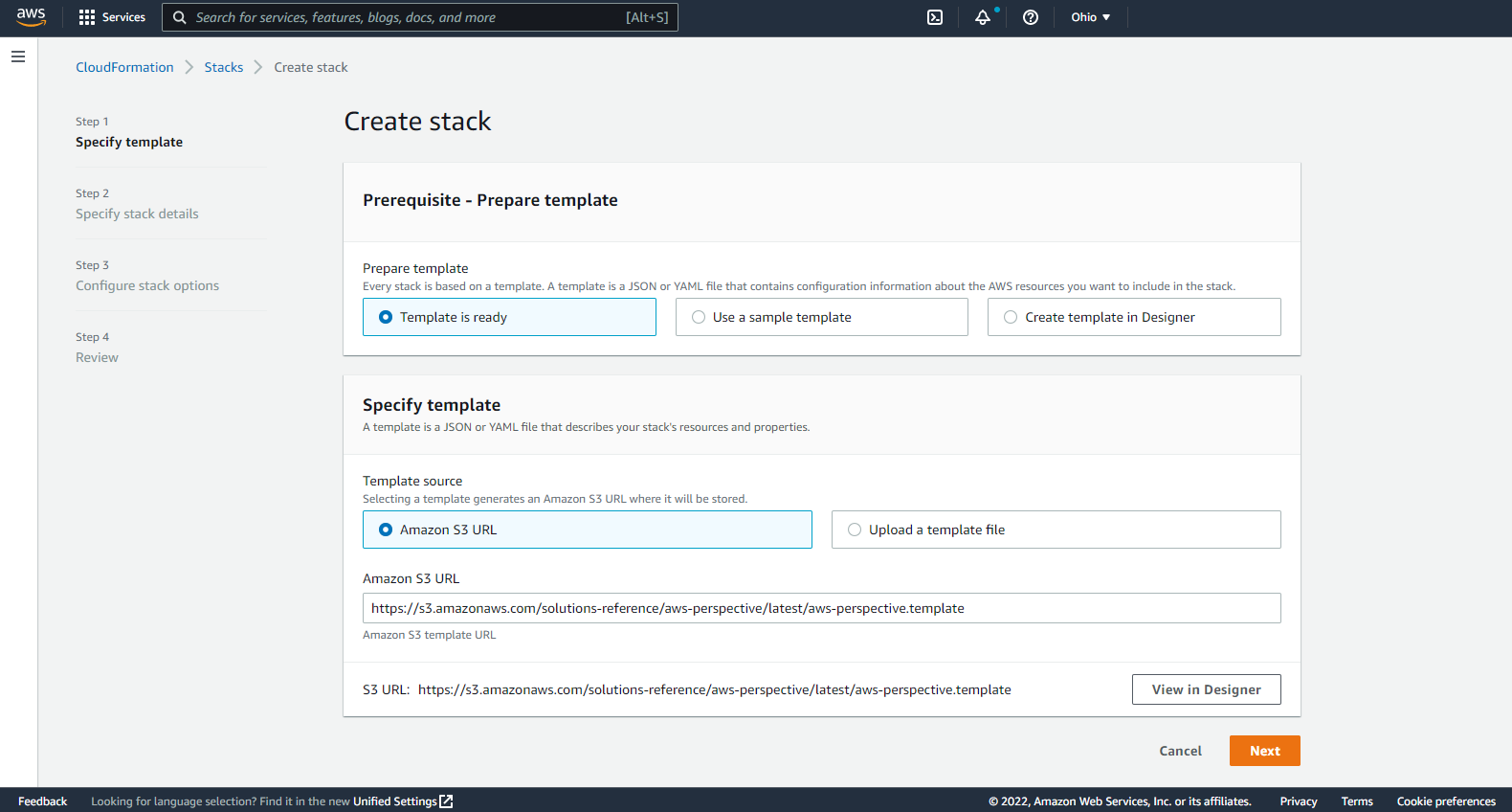Image resolution: width=1512 pixels, height=812 pixels.
Task: Click the Feedback link in footer
Action: point(43,801)
